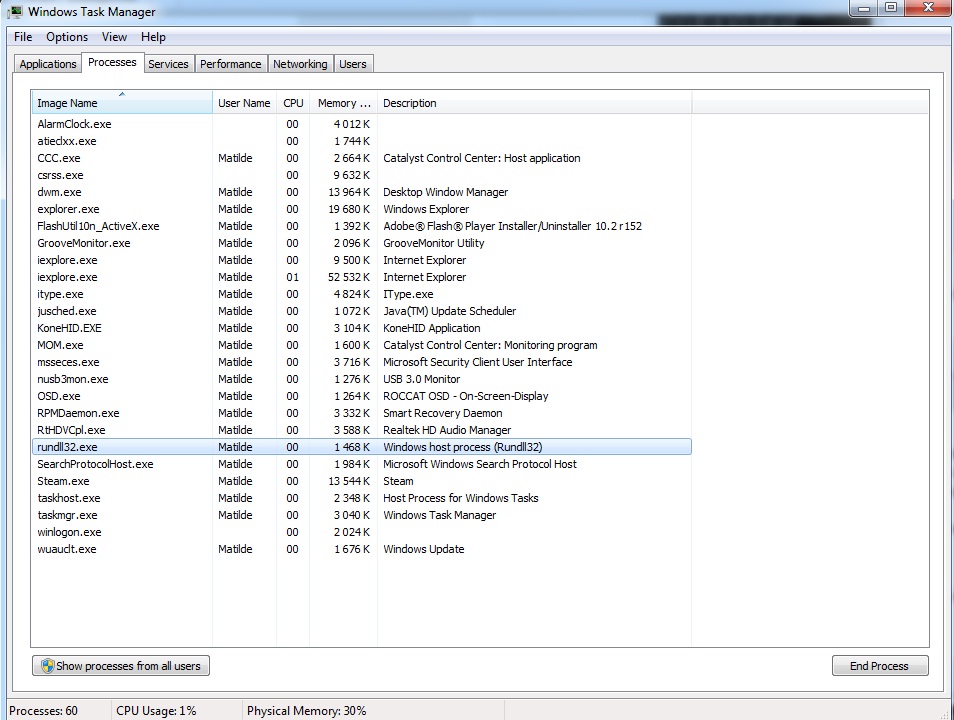
Task: Click Smart Recovery Daemon description
Action: tap(442, 413)
